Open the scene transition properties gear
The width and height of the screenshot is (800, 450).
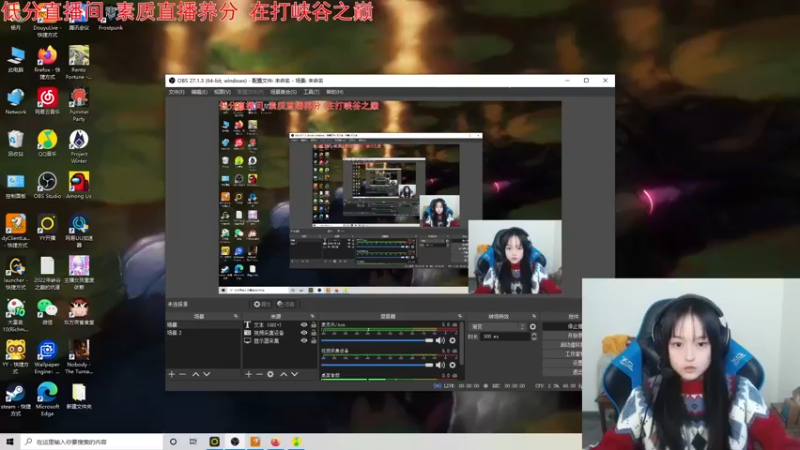(533, 327)
